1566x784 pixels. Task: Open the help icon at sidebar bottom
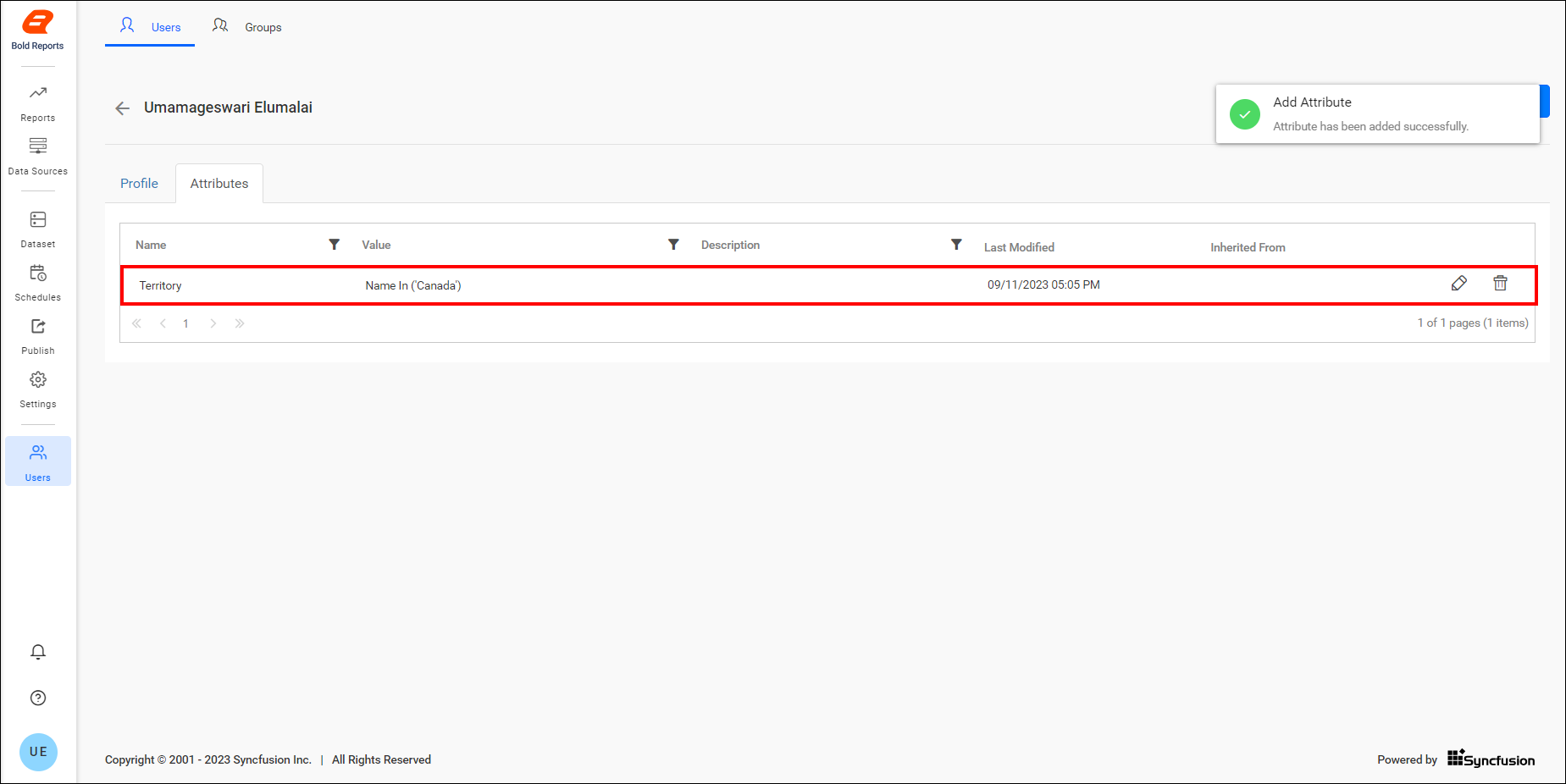(x=37, y=697)
